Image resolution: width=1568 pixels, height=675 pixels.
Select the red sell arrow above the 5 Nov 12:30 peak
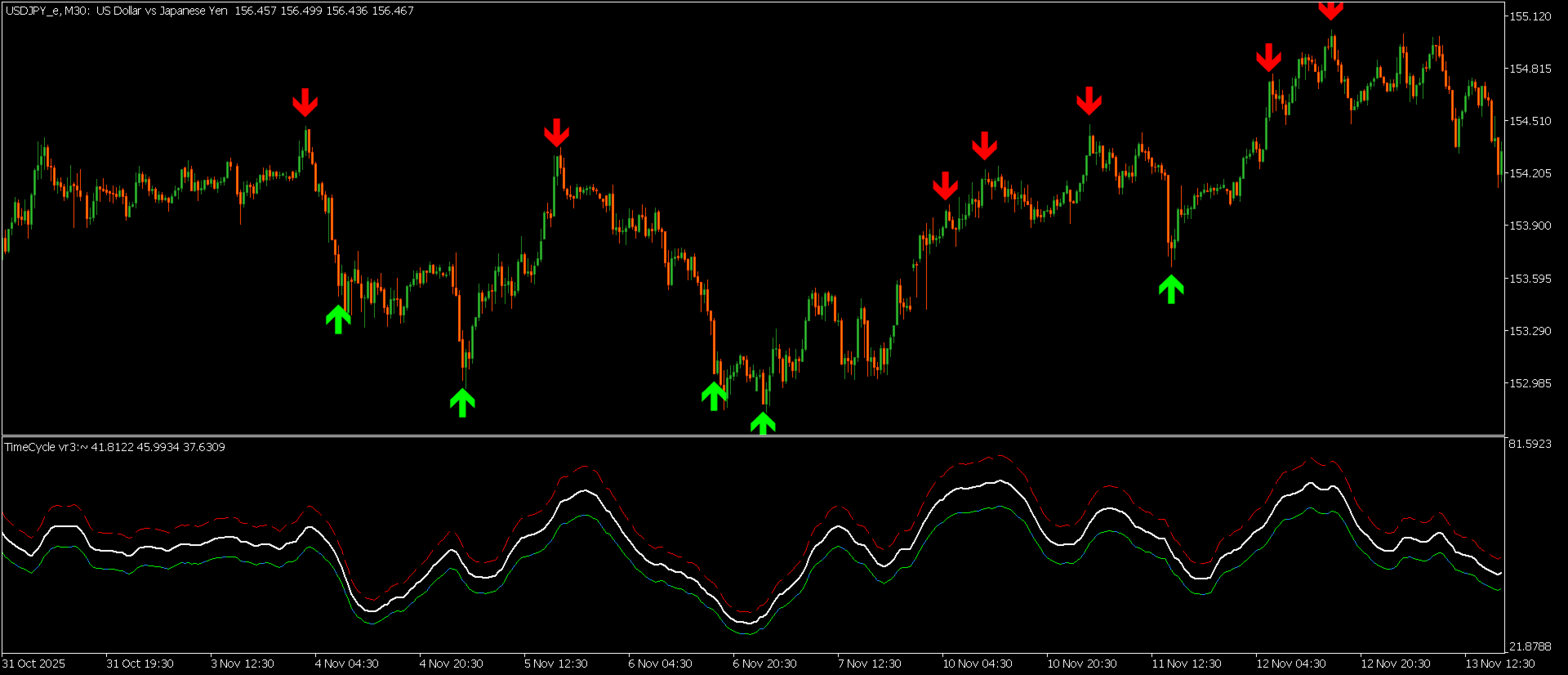557,132
